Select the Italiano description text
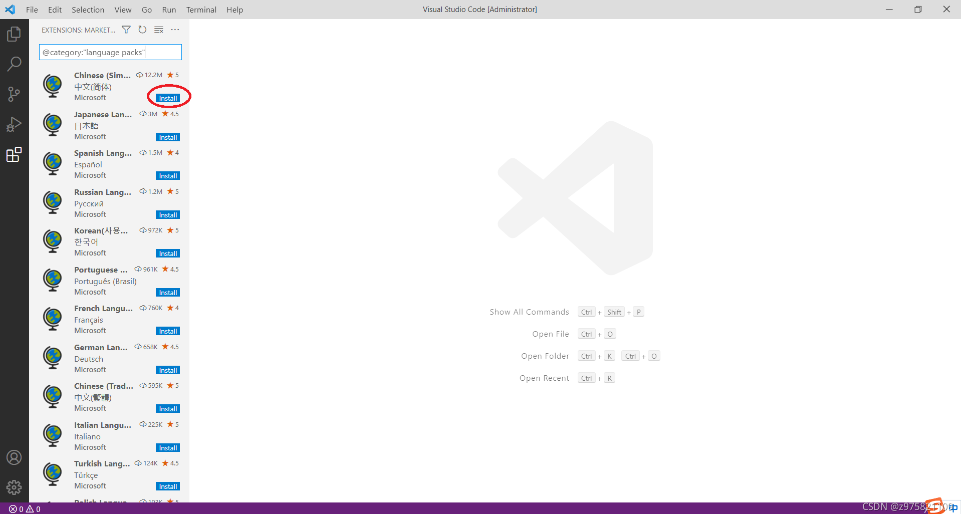 tap(87, 437)
